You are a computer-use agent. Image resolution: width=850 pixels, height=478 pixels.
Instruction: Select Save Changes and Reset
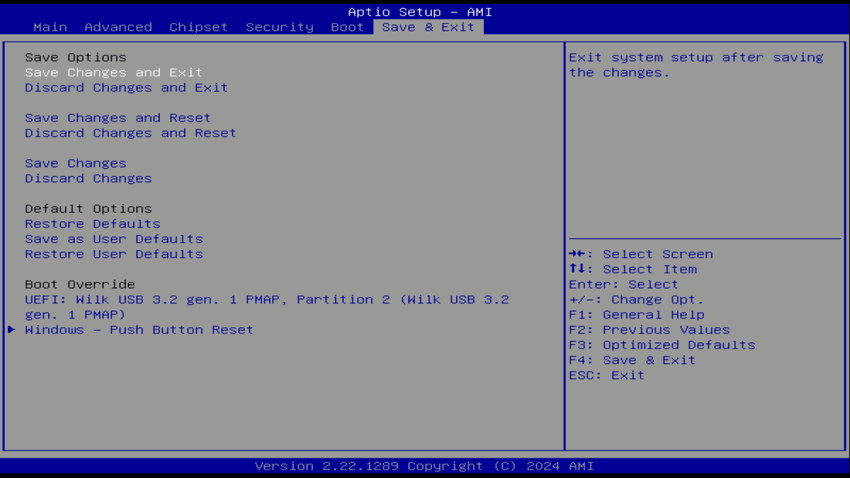point(118,118)
